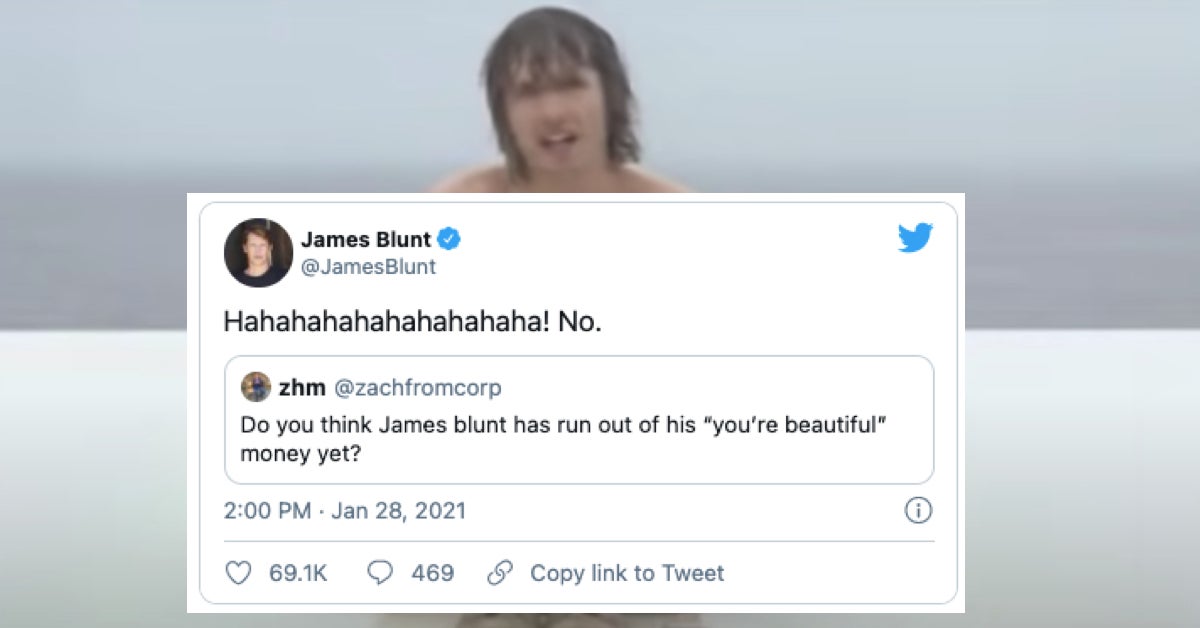This screenshot has height=628, width=1200.
Task: Click zhm's small profile avatar
Action: tap(254, 387)
